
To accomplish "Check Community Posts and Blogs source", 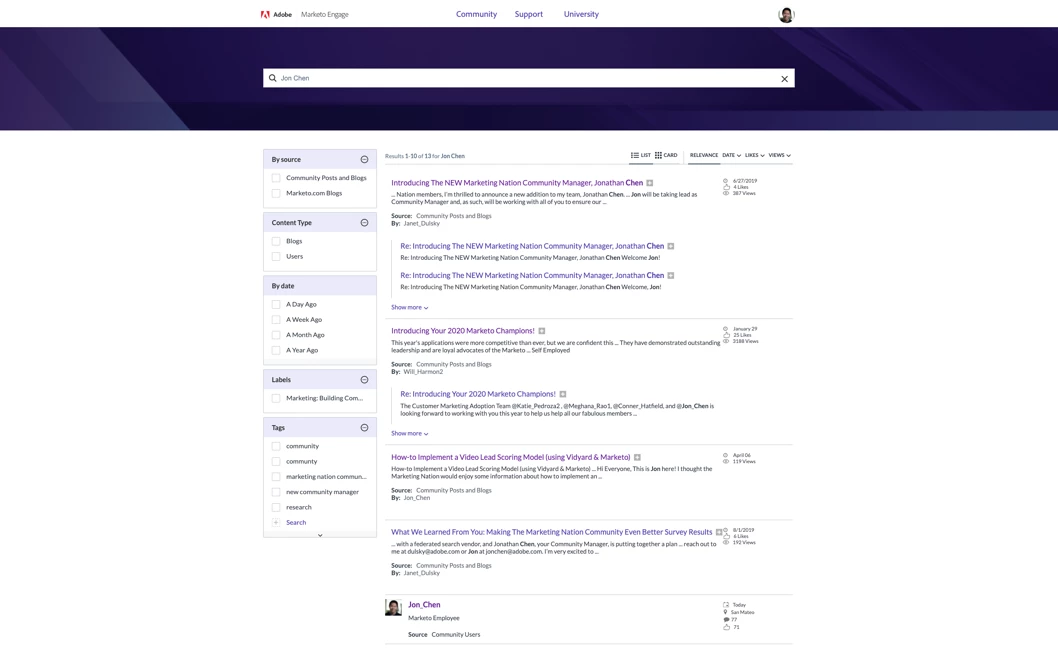I will click(276, 178).
